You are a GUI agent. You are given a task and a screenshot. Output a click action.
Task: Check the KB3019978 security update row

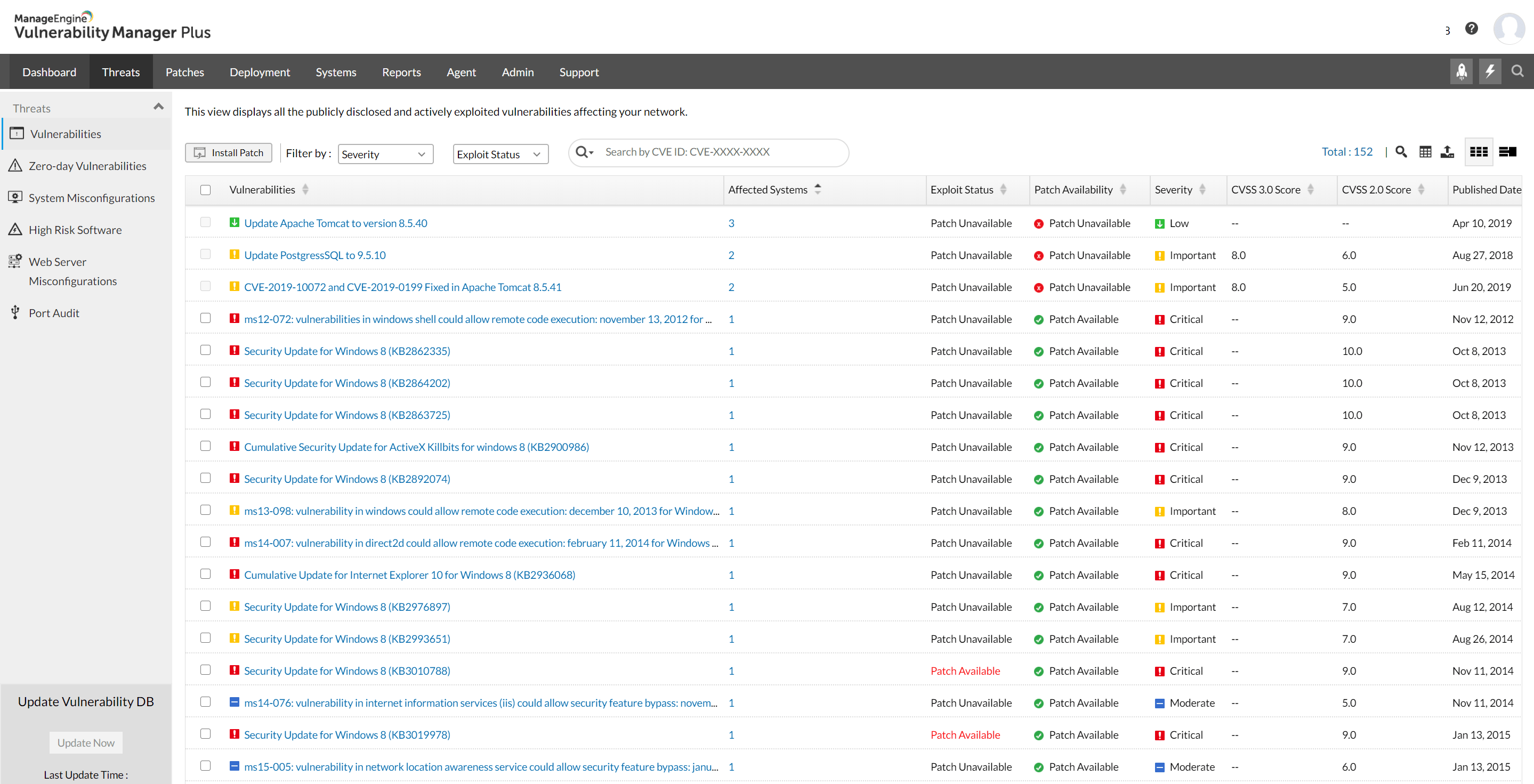205,733
